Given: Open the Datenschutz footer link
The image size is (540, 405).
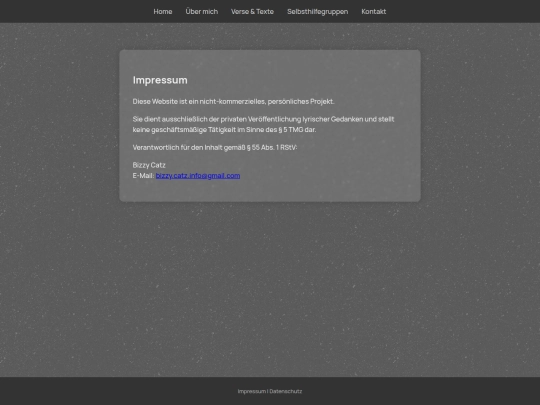Looking at the screenshot, I should pos(286,391).
